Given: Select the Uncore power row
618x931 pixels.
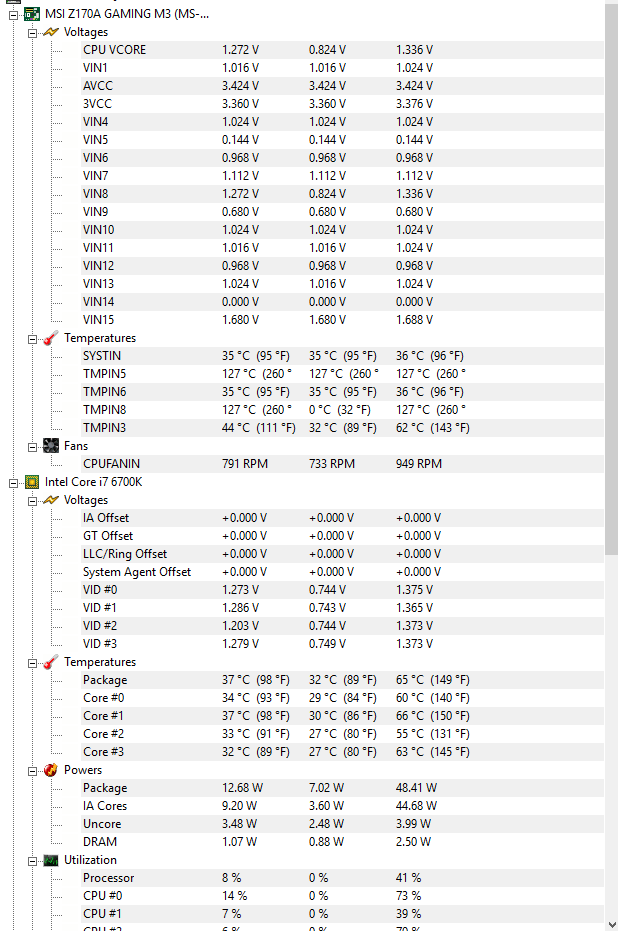Looking at the screenshot, I should pos(343,824).
